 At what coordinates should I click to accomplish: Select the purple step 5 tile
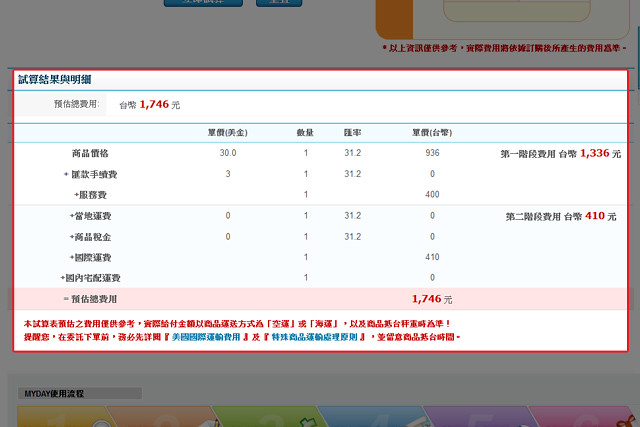click(x=473, y=416)
